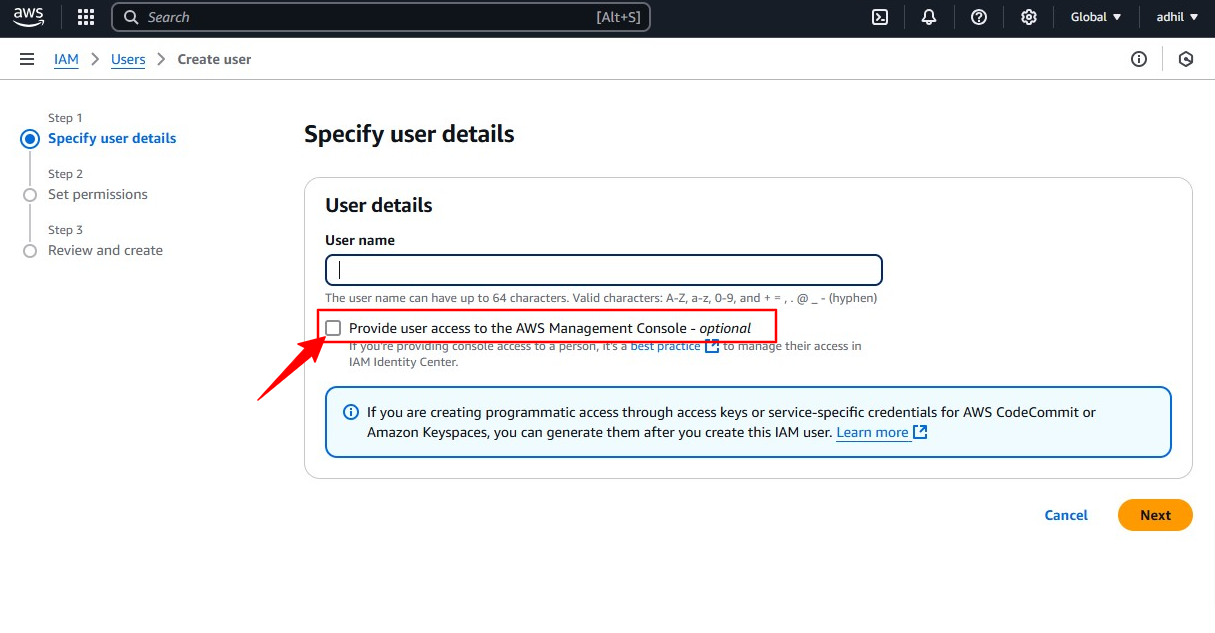Expand the Global region dropdown
The image size is (1215, 633).
(x=1096, y=17)
